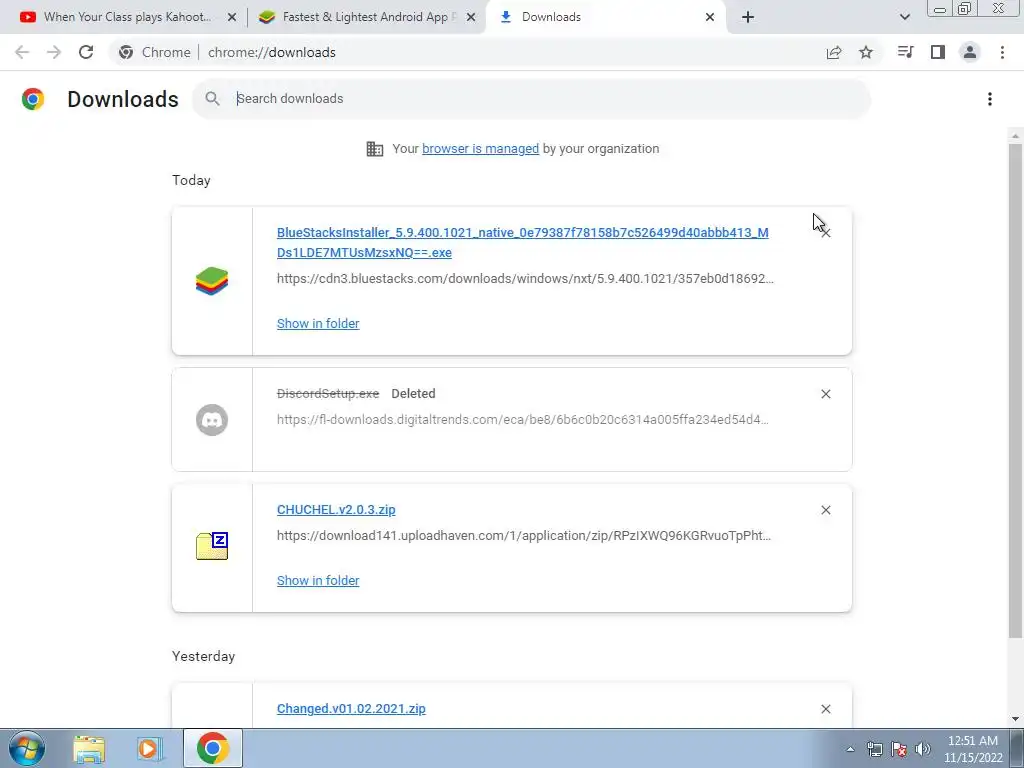This screenshot has width=1024, height=768.
Task: Open the taskbar clock showing 12:51 AM
Action: (972, 749)
